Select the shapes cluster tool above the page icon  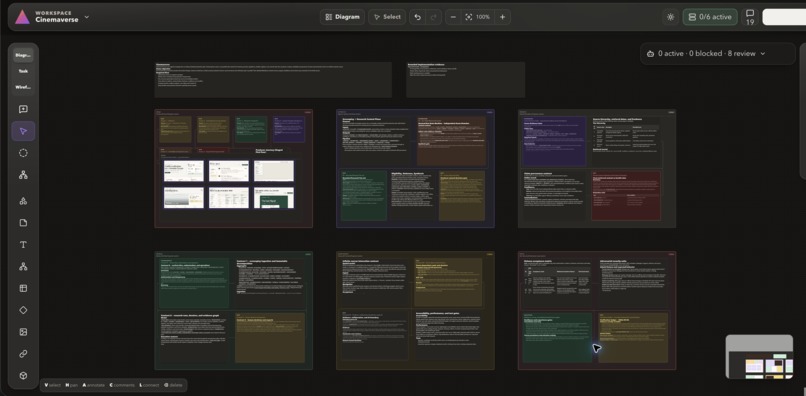pyautogui.click(x=23, y=201)
